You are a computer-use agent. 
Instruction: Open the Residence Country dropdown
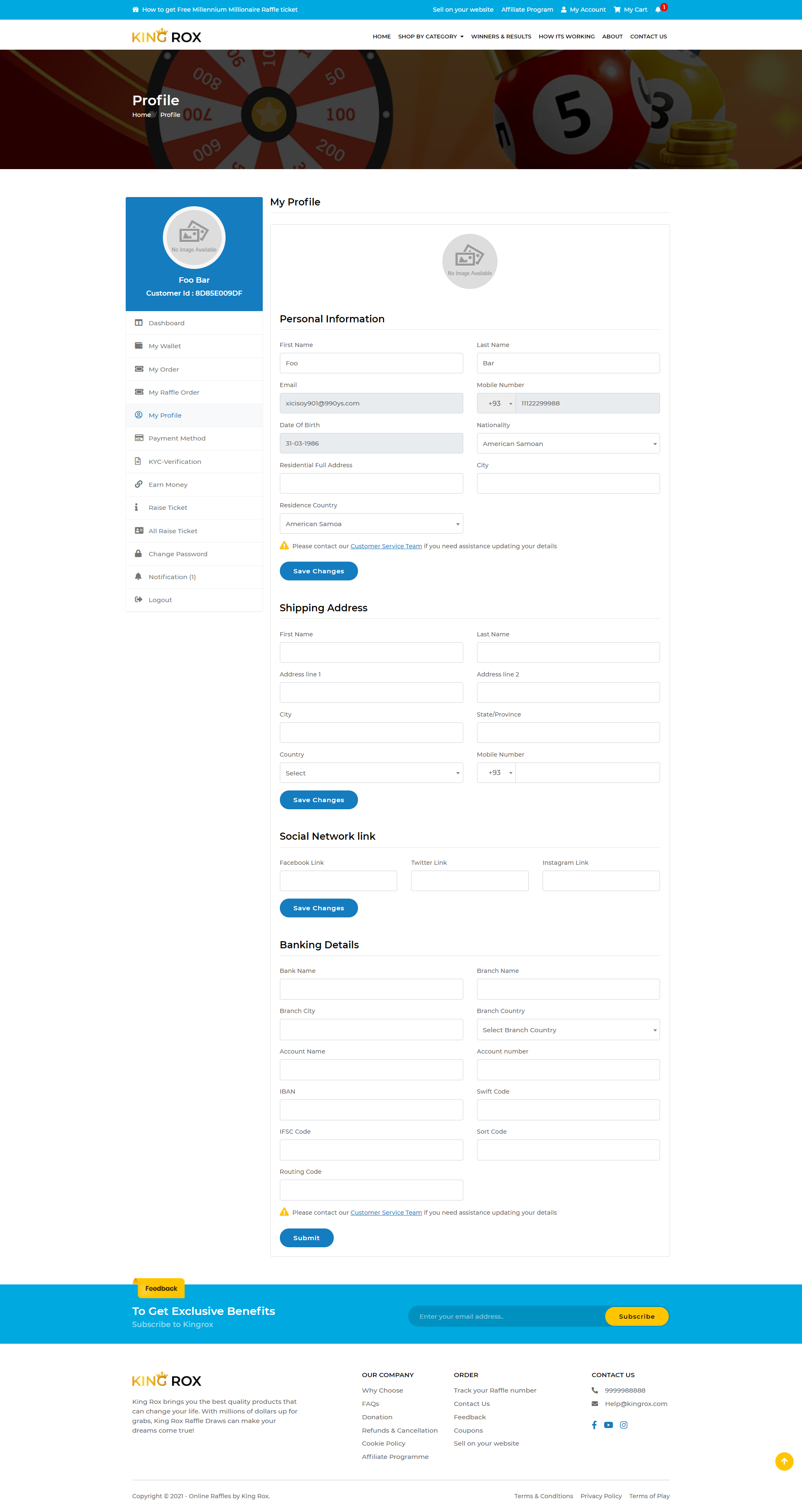[371, 524]
